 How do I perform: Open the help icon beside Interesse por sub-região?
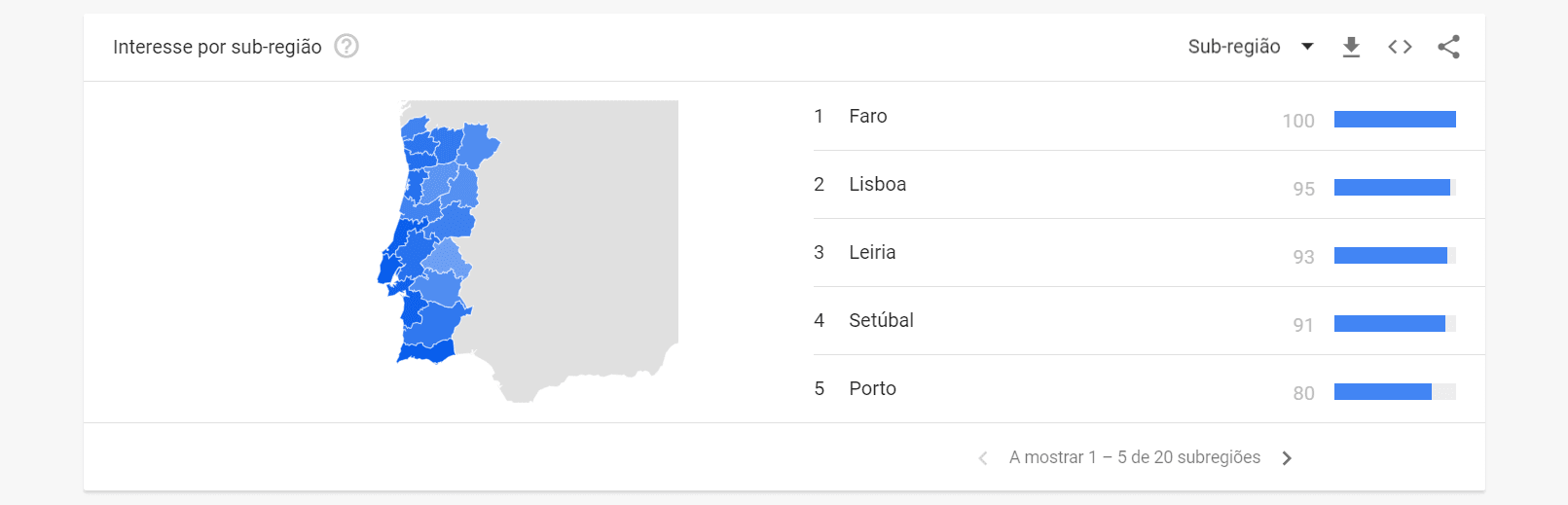(x=346, y=46)
